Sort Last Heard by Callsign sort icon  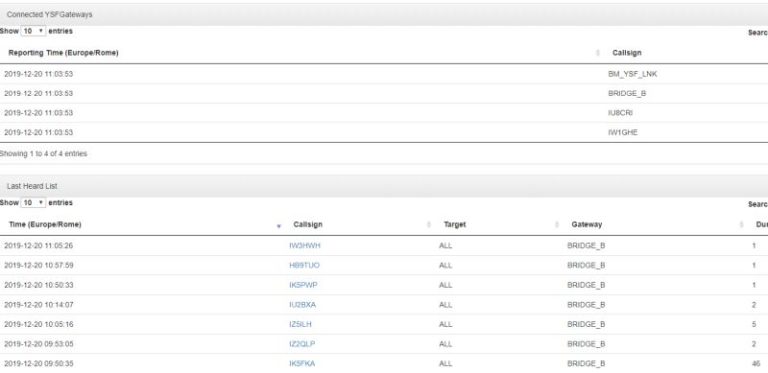429,225
